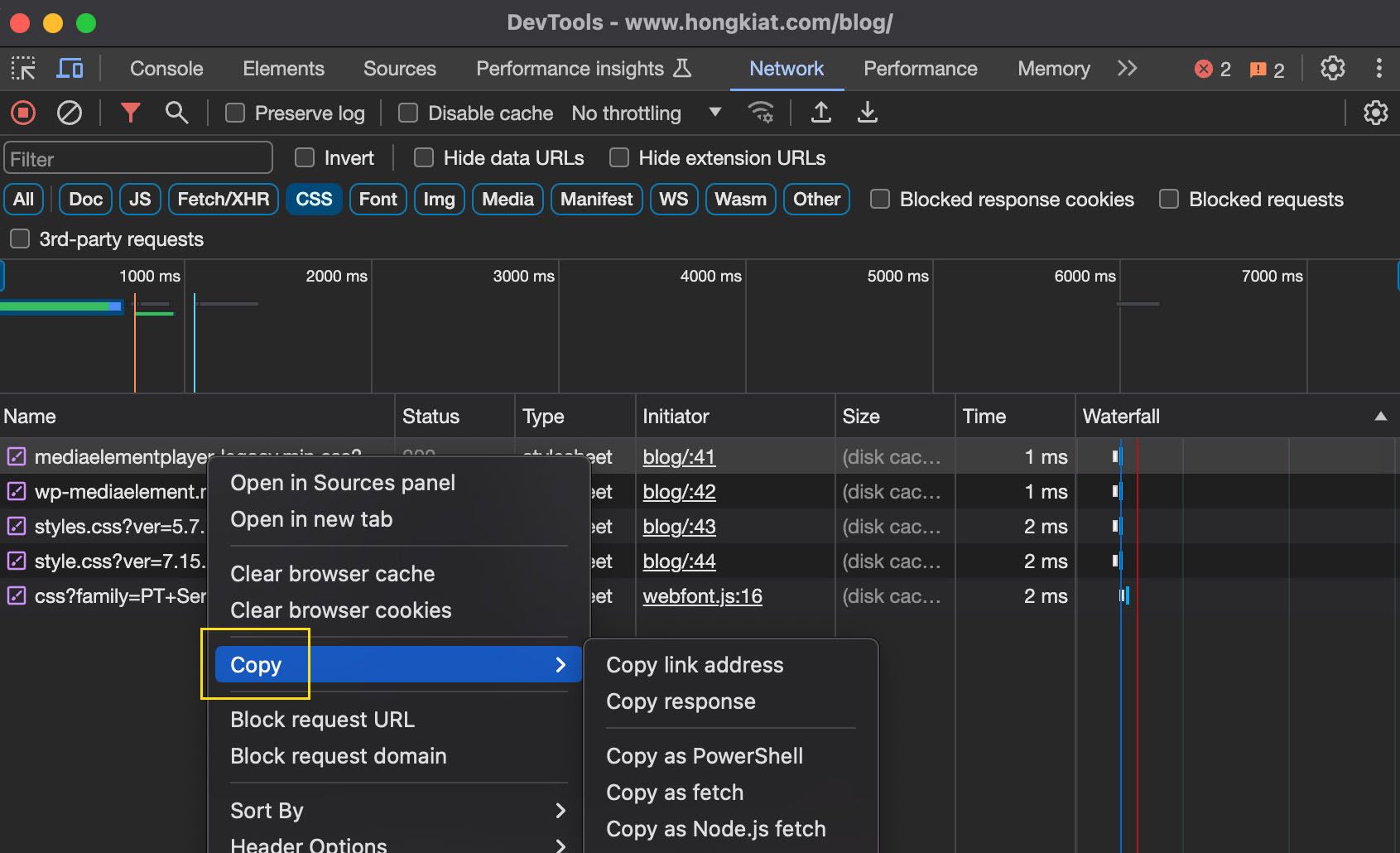Filter by Font type
Viewport: 1400px width, 853px height.
(x=378, y=199)
